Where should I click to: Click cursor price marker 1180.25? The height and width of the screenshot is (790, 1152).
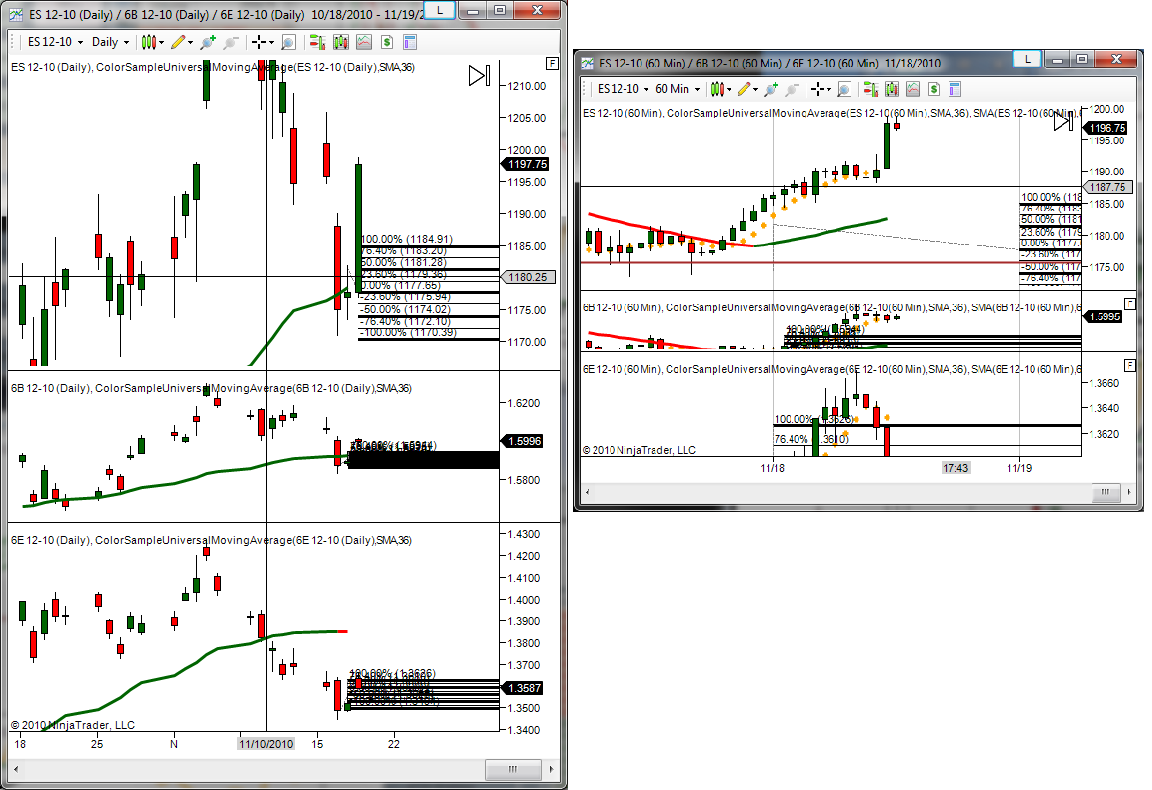528,277
